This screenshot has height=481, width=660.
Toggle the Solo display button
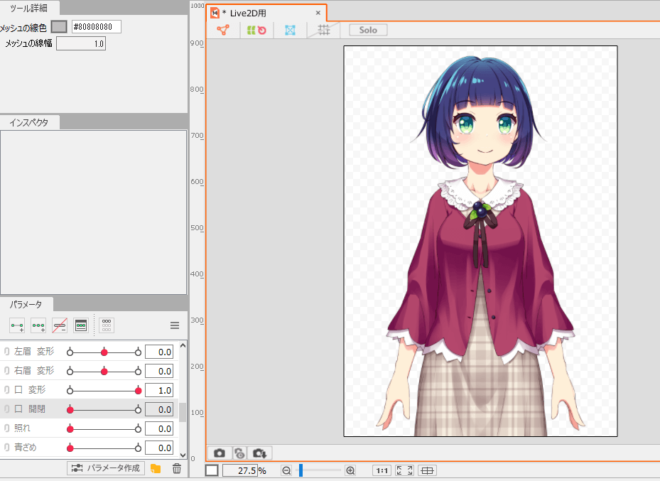[367, 30]
